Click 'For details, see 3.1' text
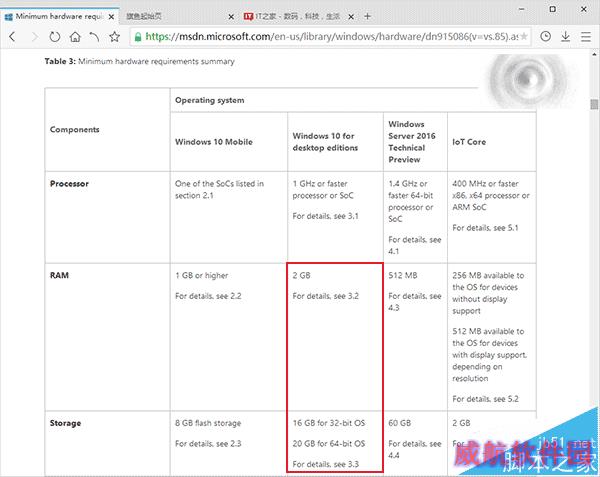 click(326, 216)
